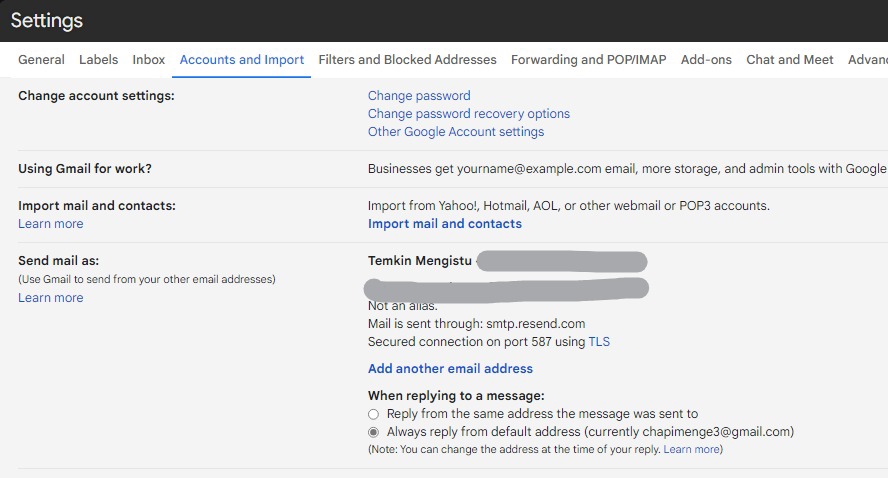
Task: Open Filters and Blocked Addresses tab
Action: 407,60
